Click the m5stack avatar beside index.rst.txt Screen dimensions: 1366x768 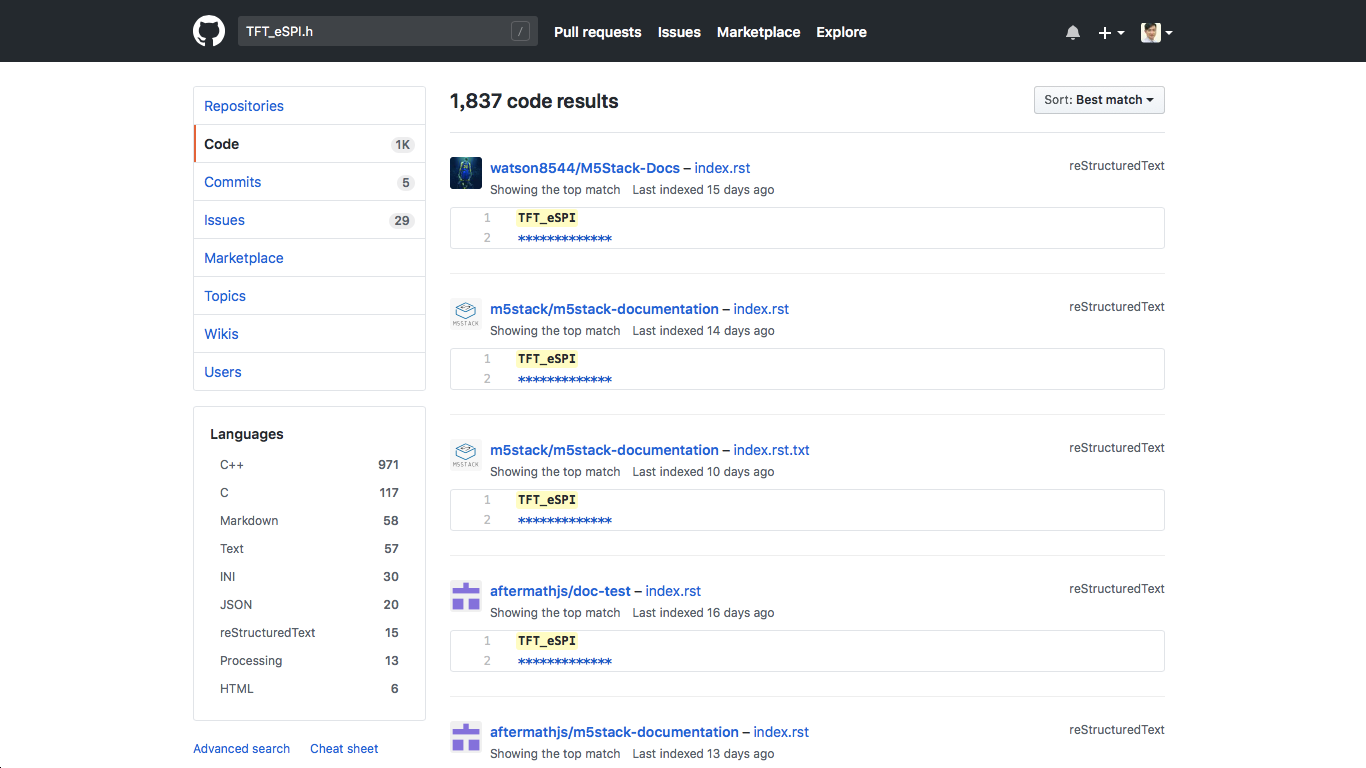tap(466, 455)
